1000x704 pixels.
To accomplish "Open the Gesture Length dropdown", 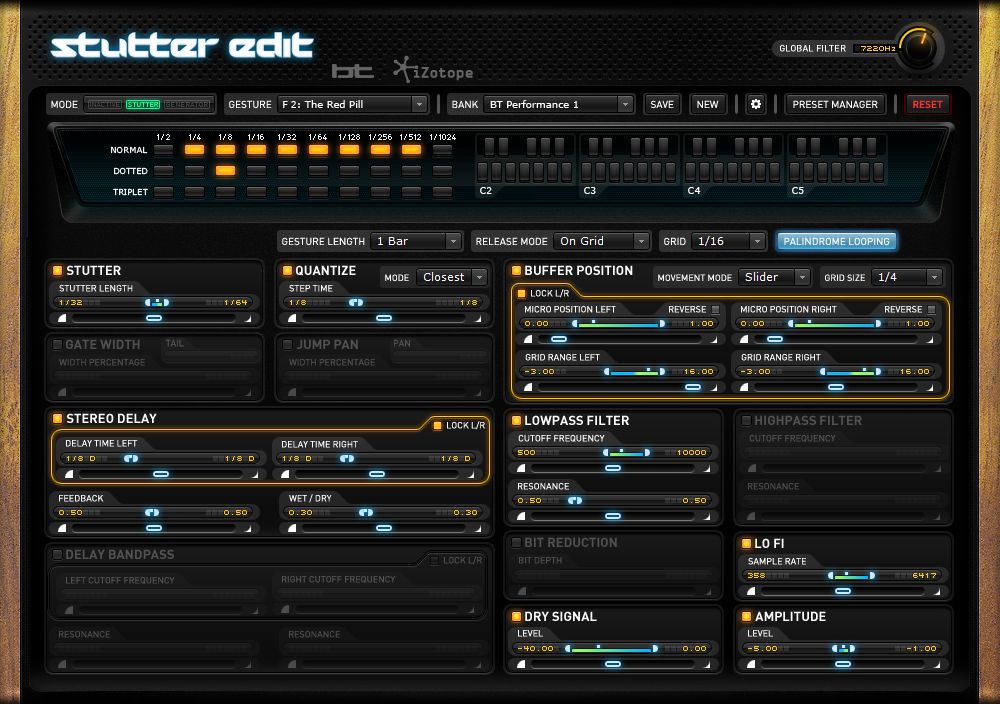I will coord(415,241).
